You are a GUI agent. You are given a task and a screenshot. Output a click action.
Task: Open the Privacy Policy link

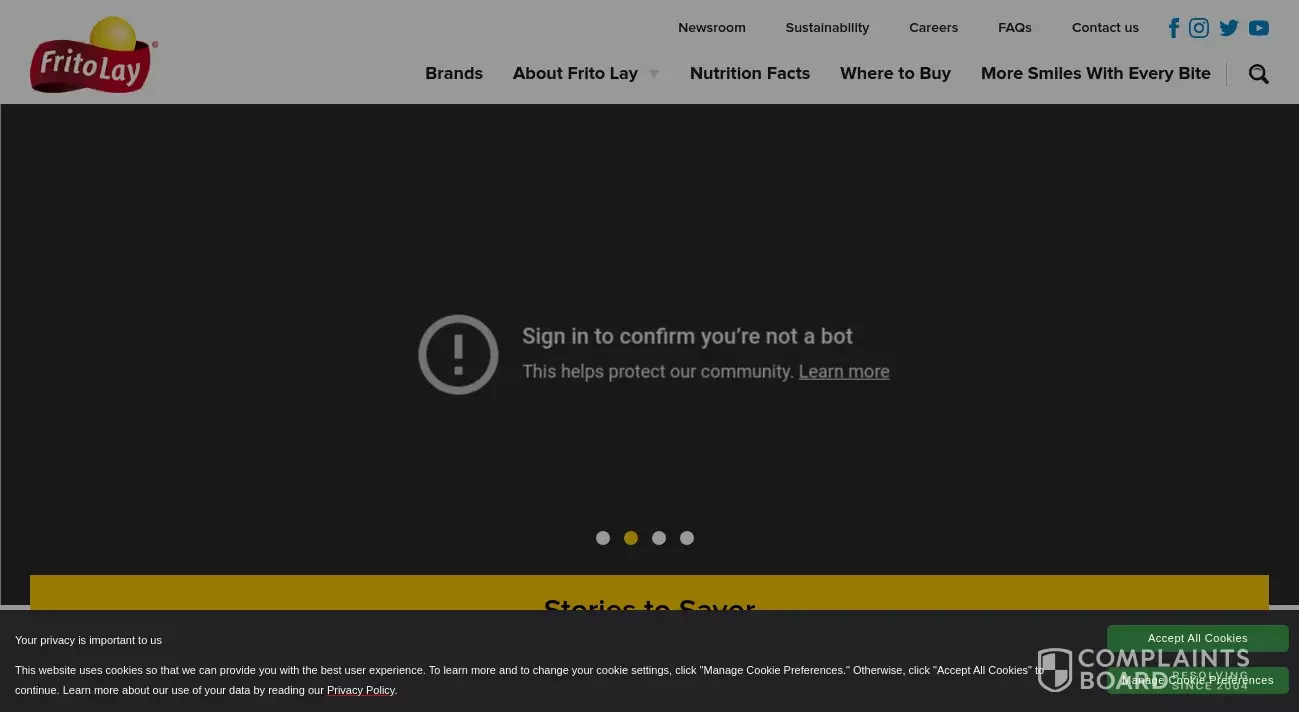click(x=361, y=690)
